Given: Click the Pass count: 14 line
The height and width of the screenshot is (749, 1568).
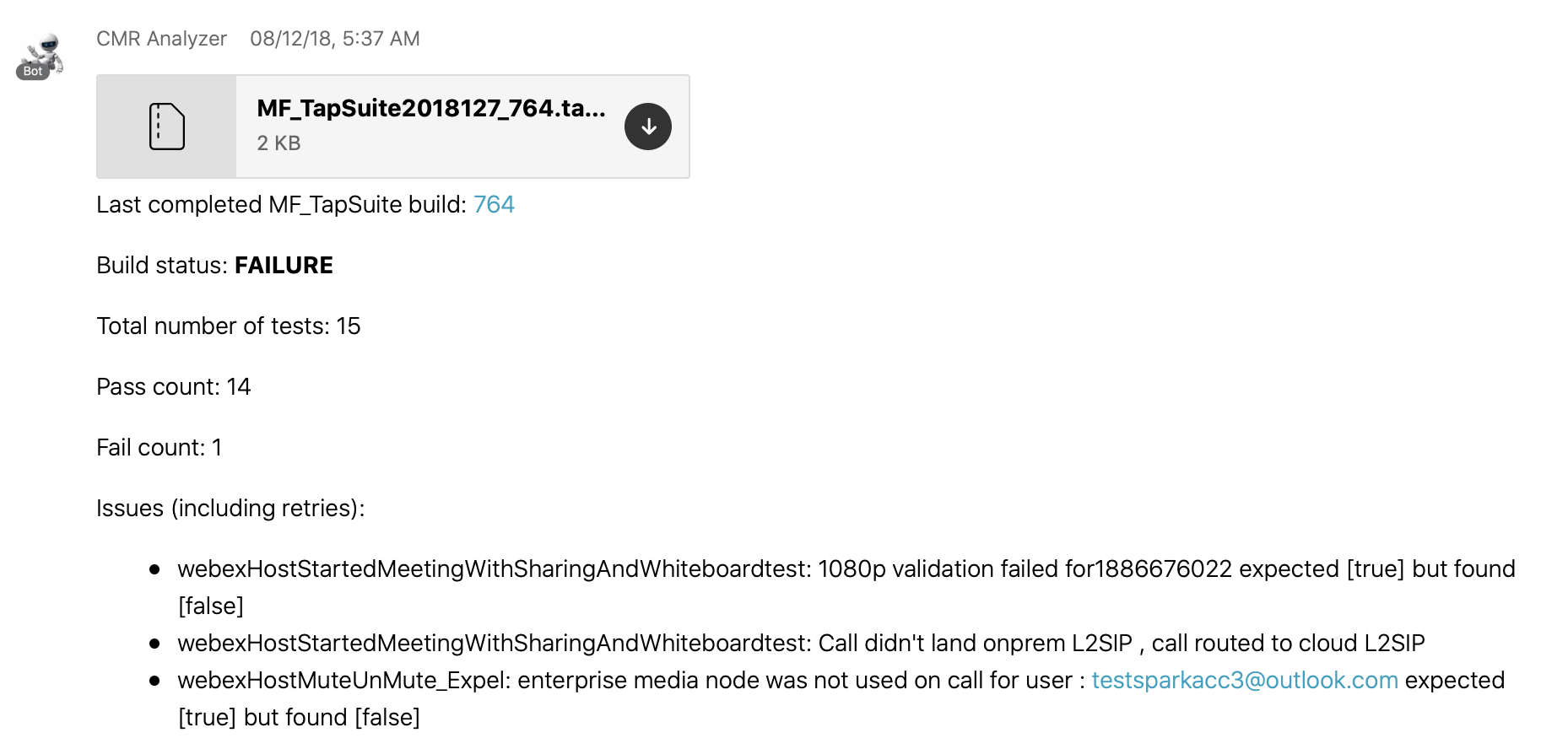Looking at the screenshot, I should pyautogui.click(x=173, y=387).
